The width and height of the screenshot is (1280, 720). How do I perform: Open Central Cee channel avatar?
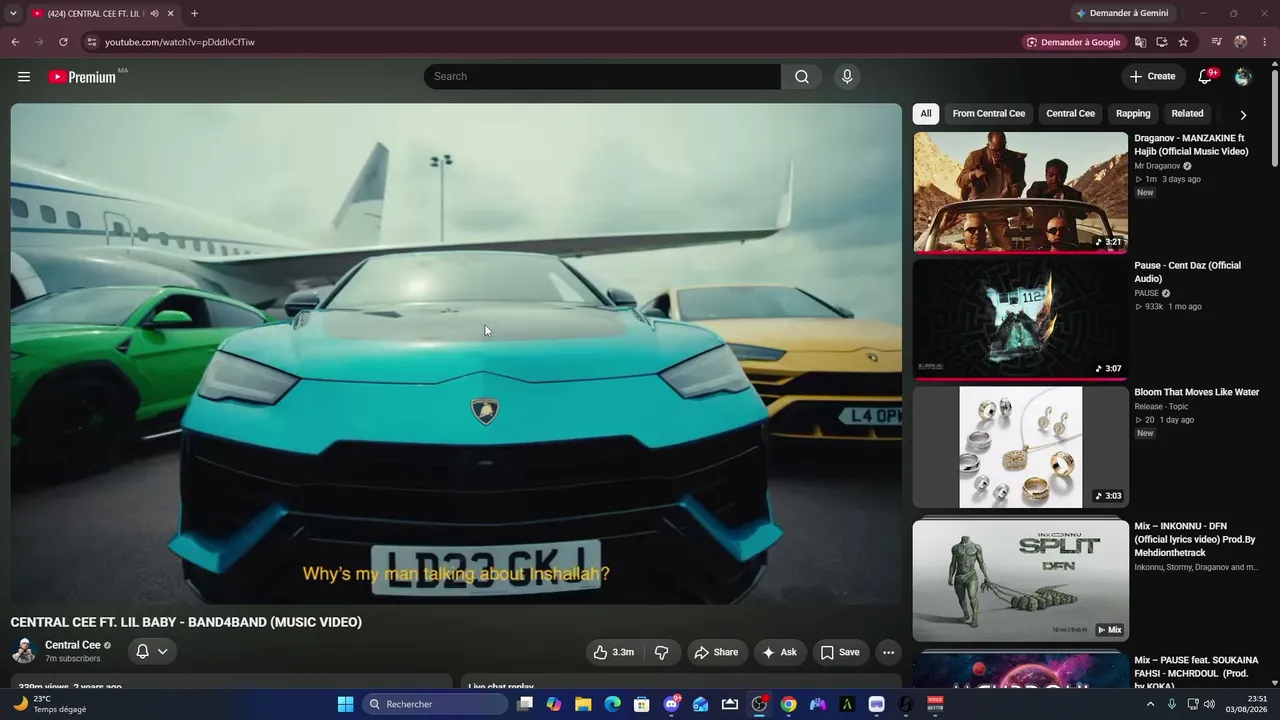click(24, 651)
